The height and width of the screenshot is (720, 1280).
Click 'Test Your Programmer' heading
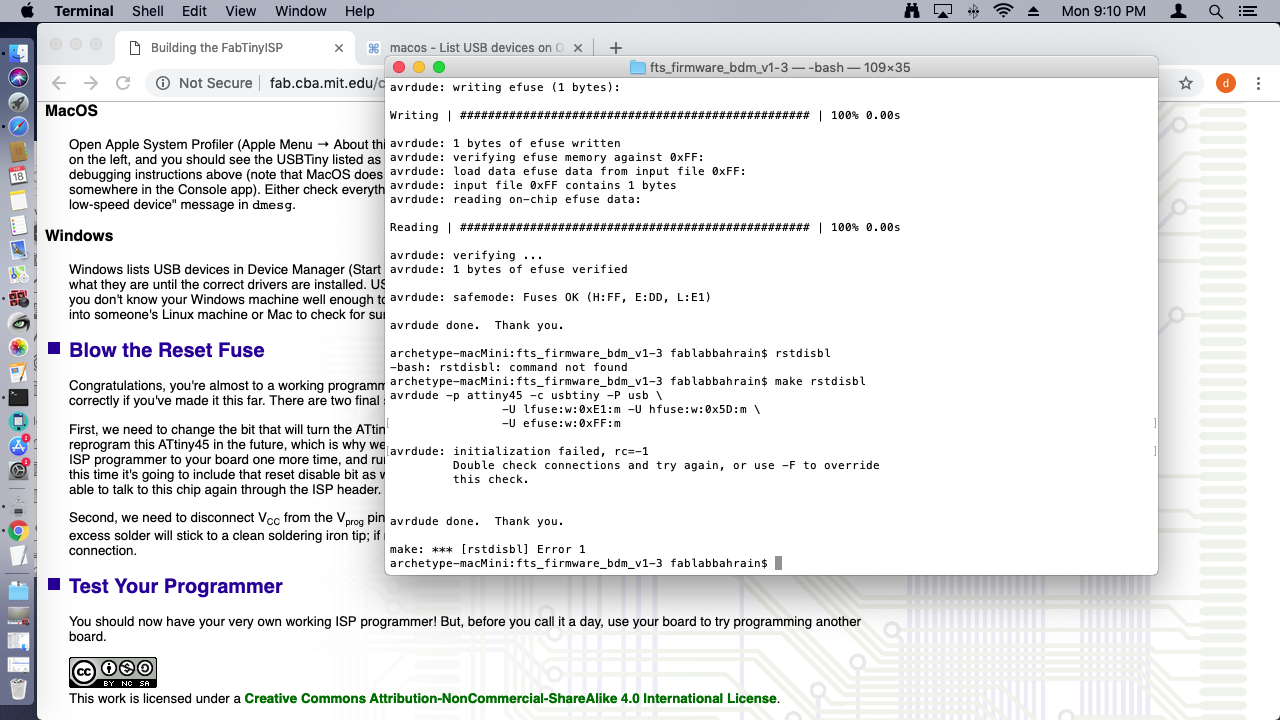[176, 586]
